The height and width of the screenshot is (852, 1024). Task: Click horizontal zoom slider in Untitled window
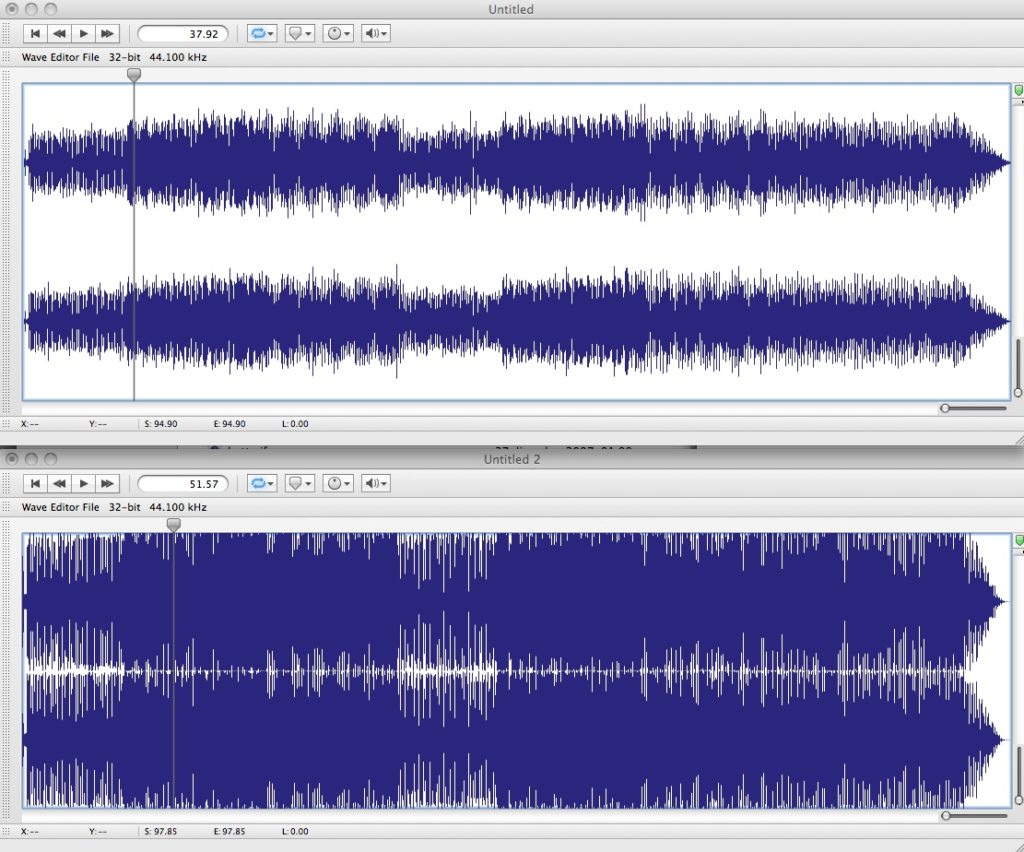974,408
